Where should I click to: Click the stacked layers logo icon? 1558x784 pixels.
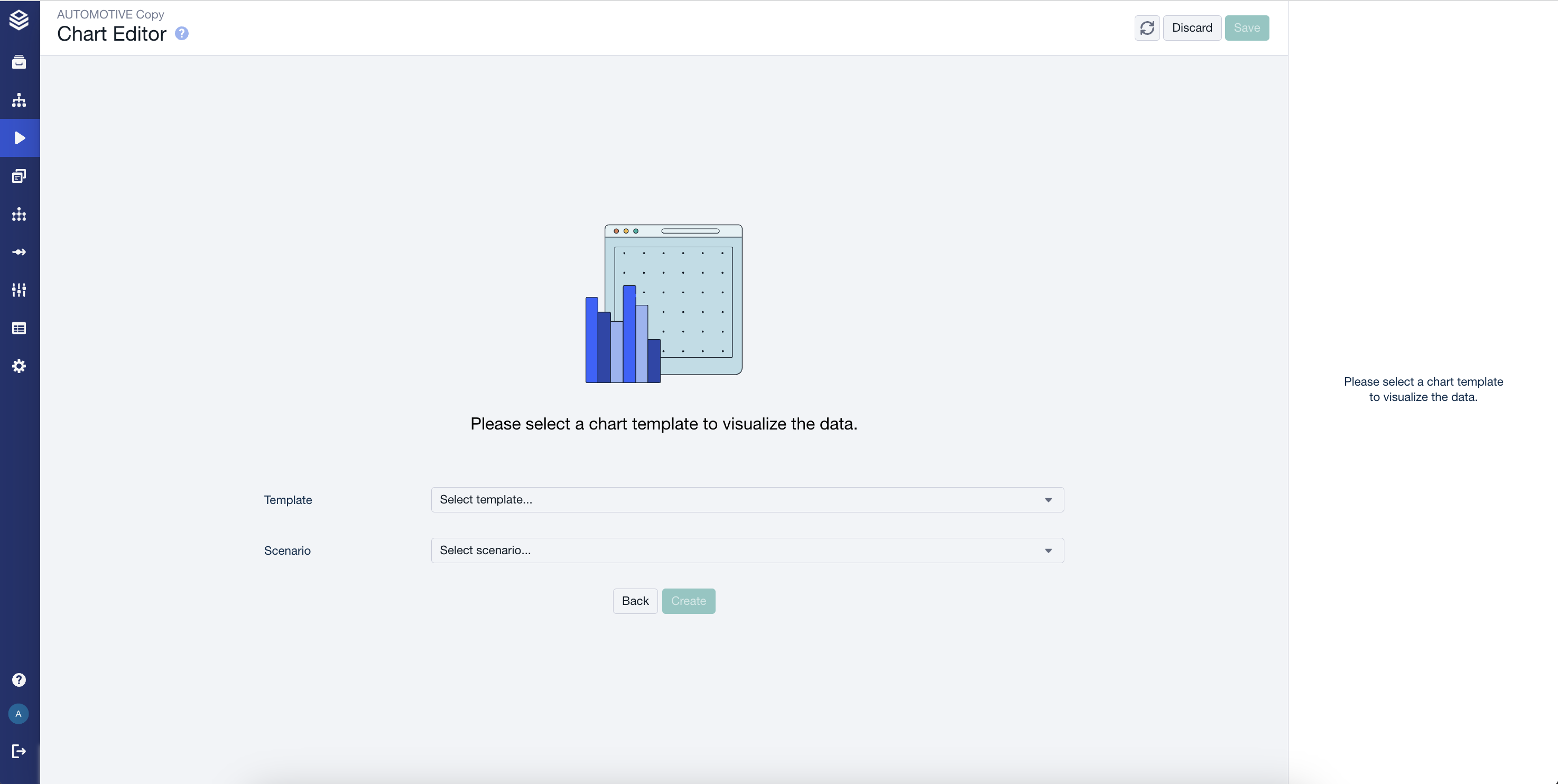(x=20, y=20)
